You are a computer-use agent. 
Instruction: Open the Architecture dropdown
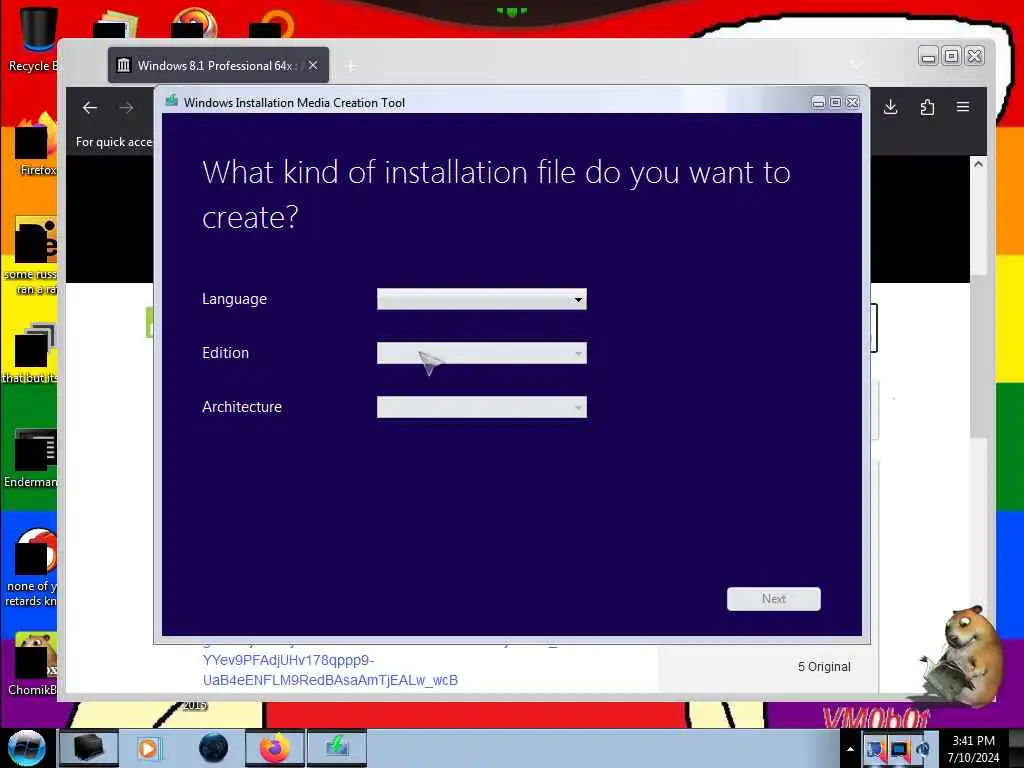(x=481, y=408)
